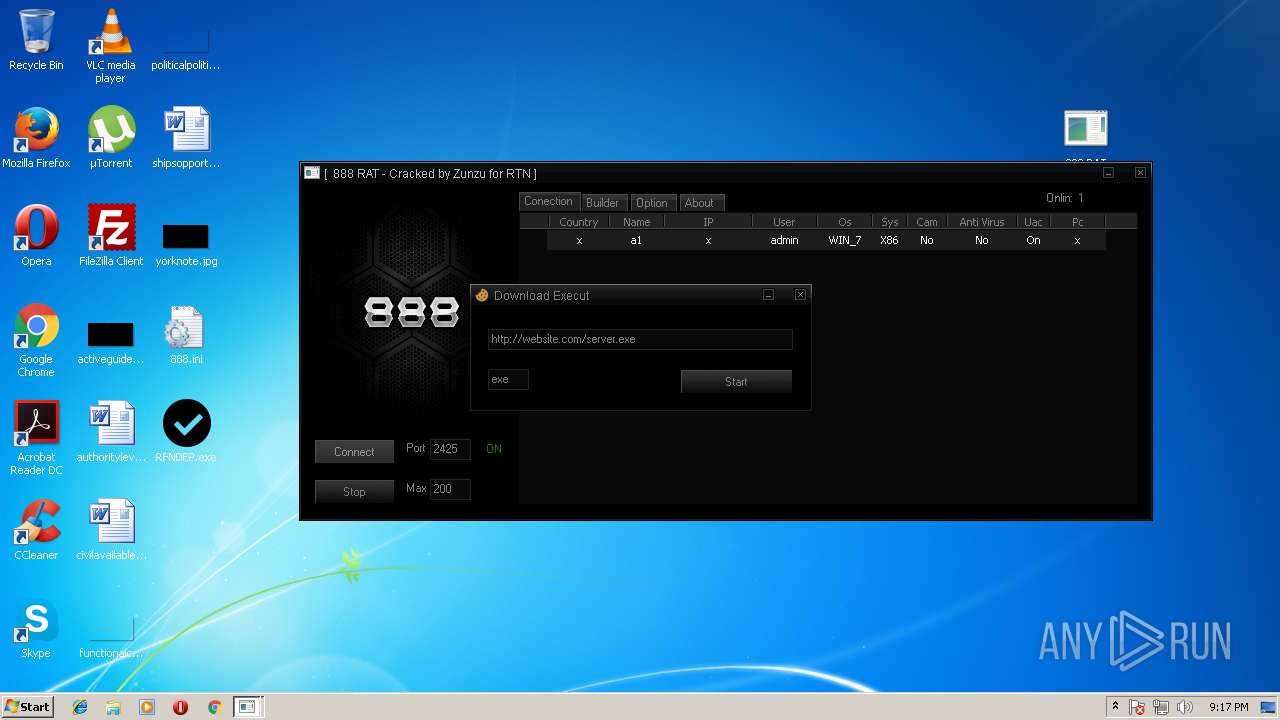Switch to the Conection tab
This screenshot has height=720, width=1280.
[548, 201]
